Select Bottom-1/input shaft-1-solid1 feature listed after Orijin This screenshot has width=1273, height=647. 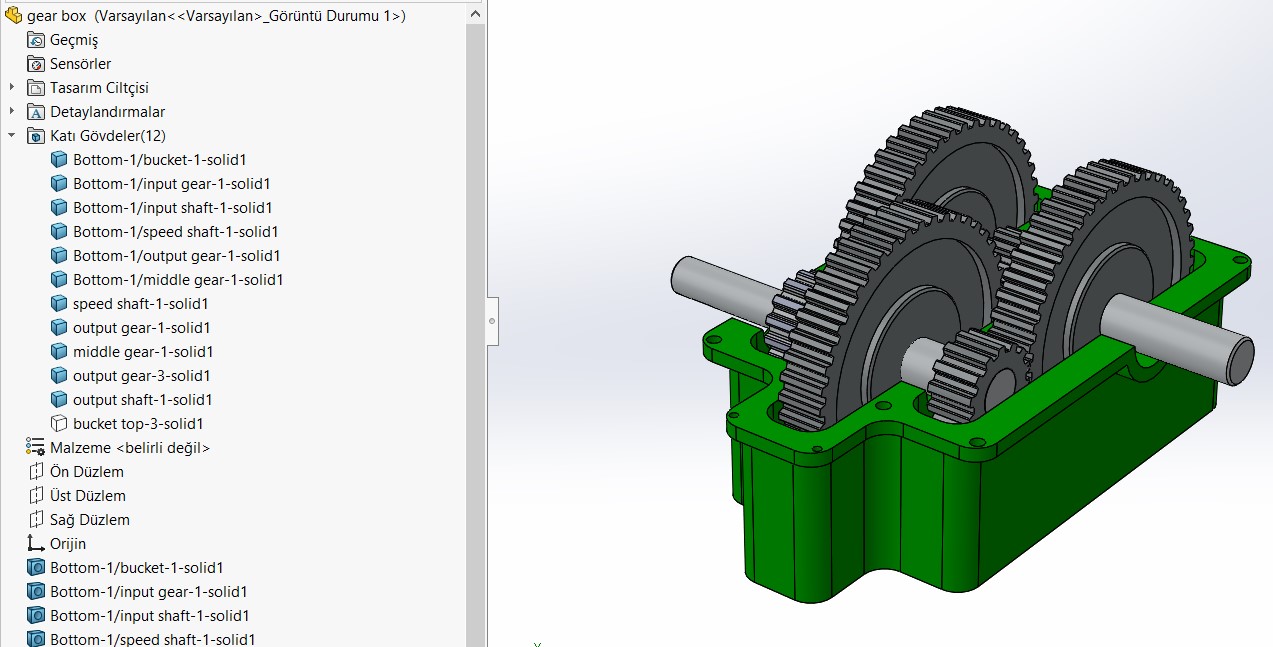(x=150, y=616)
